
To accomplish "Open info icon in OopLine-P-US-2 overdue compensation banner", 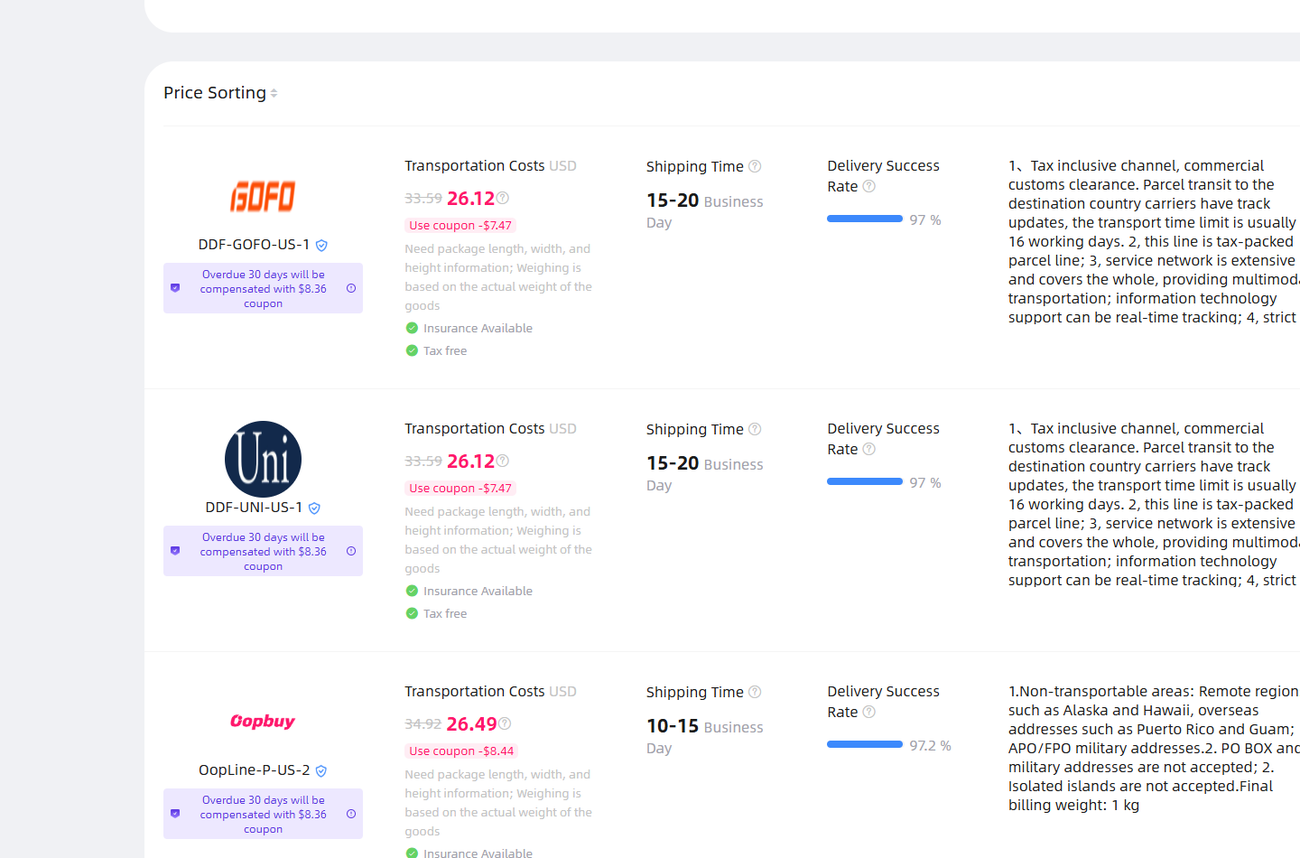I will [351, 814].
